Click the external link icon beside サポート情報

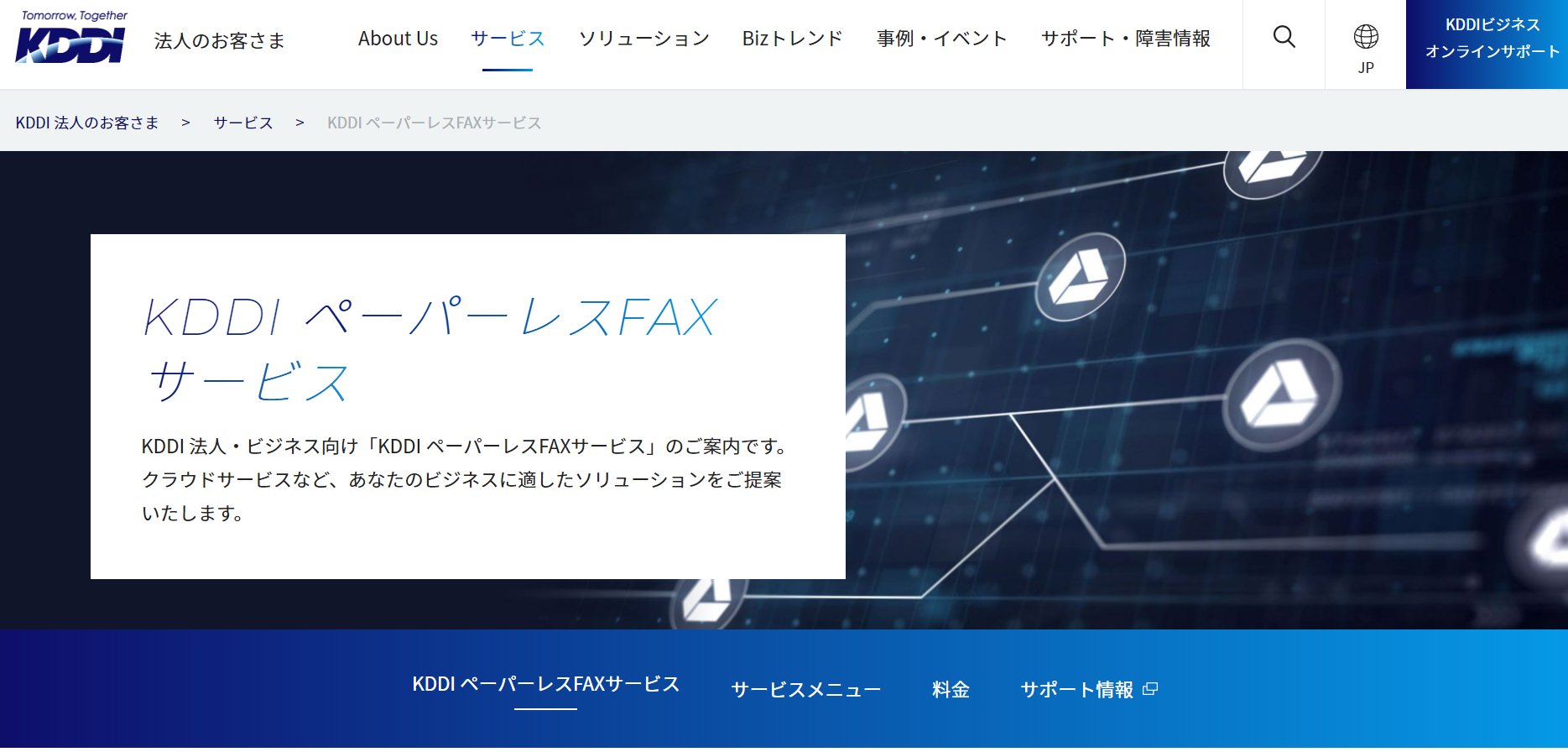[x=1150, y=689]
